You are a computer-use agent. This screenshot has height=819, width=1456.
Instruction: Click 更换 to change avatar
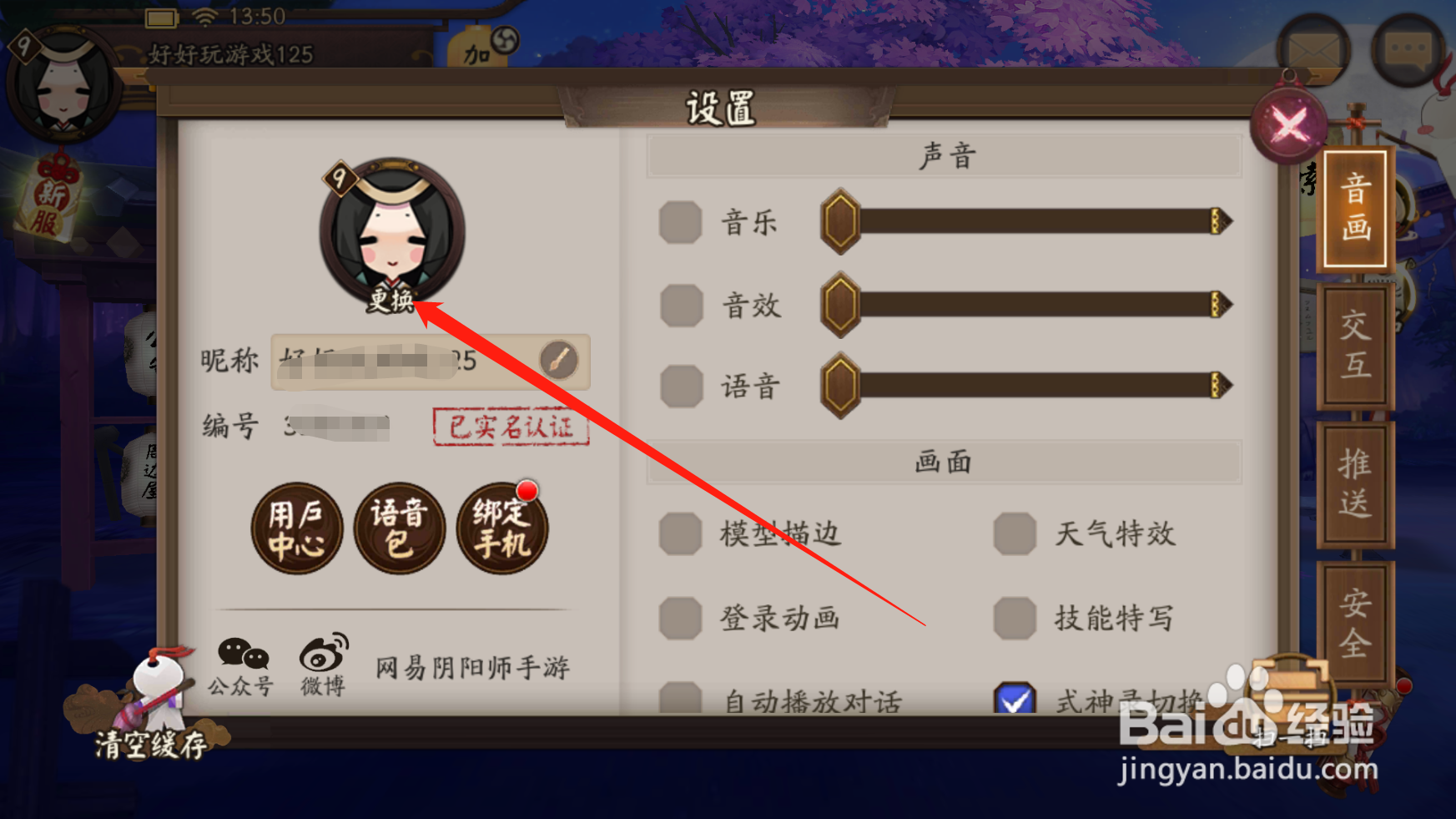tap(391, 300)
